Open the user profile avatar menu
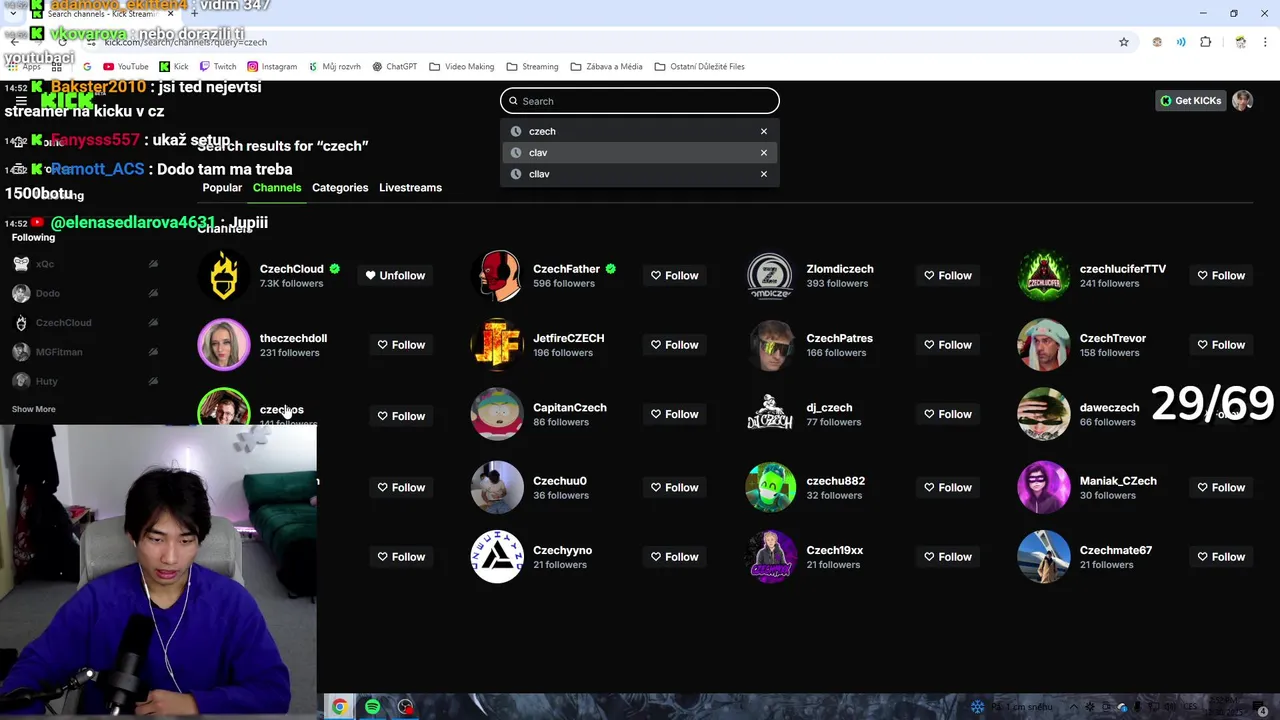The height and width of the screenshot is (720, 1280). click(1242, 101)
